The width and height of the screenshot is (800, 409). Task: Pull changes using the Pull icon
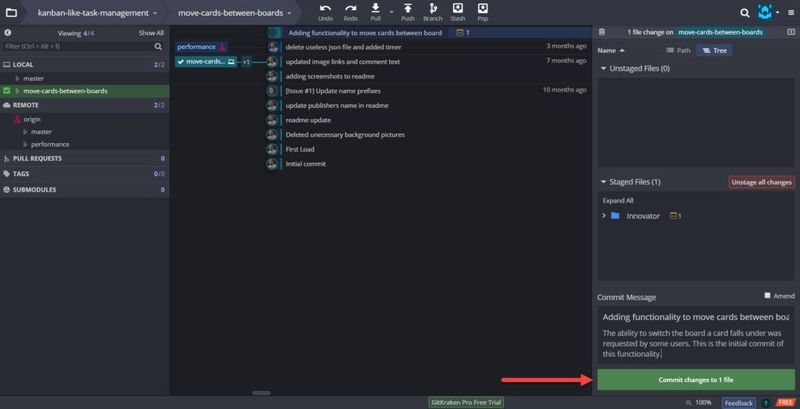click(376, 12)
